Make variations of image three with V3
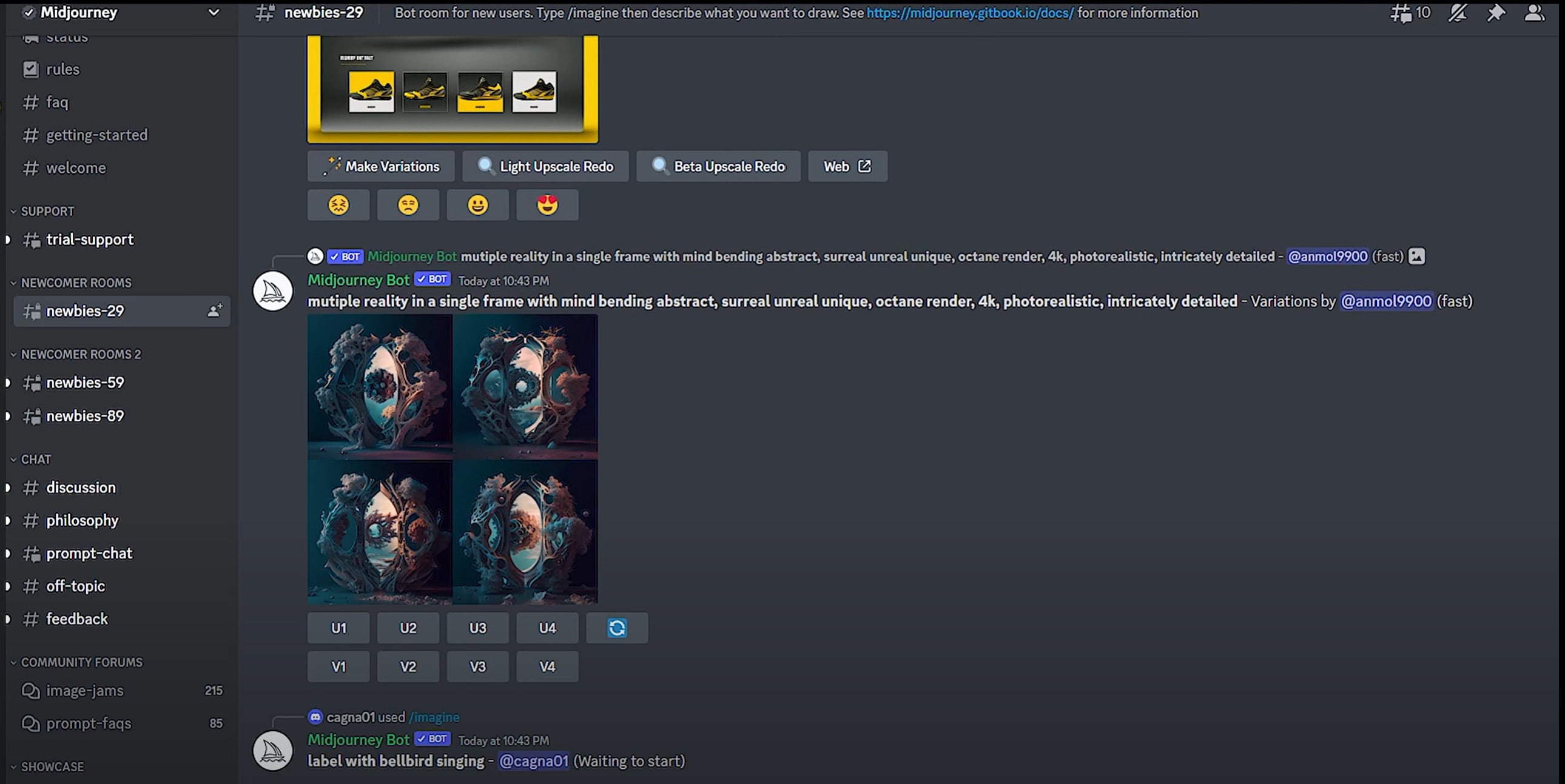This screenshot has width=1565, height=784. 477,667
